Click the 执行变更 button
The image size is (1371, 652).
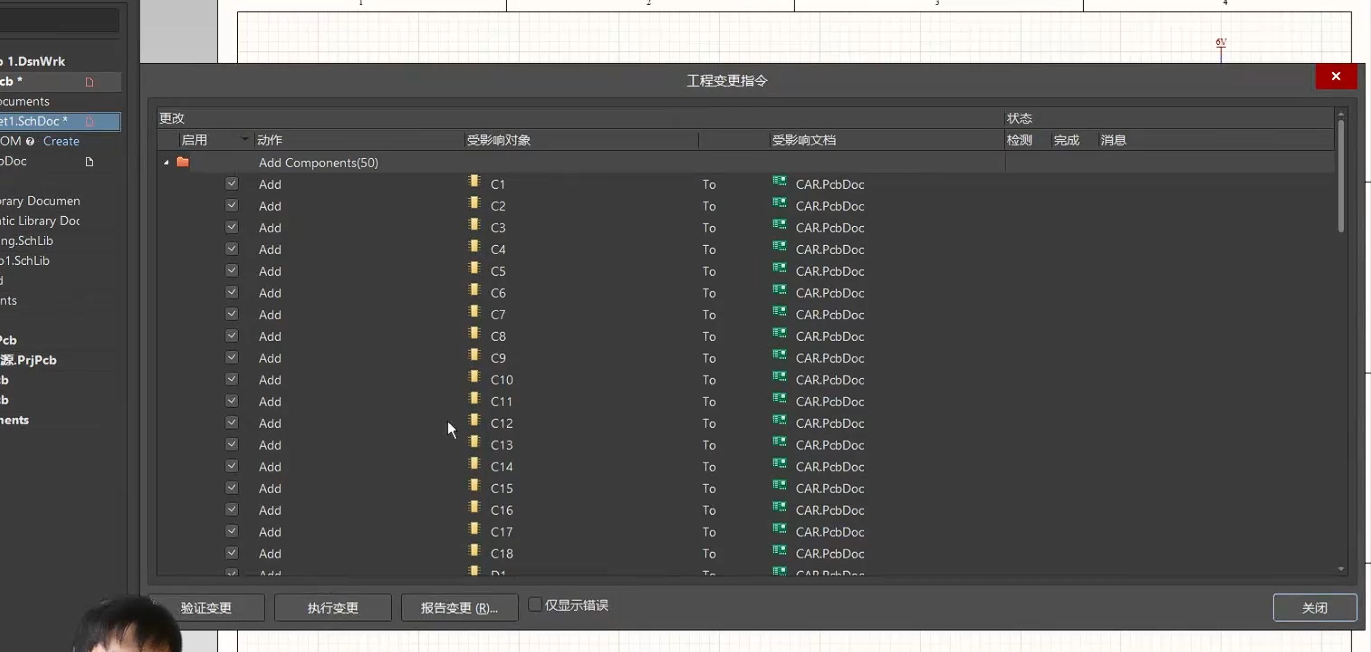333,607
